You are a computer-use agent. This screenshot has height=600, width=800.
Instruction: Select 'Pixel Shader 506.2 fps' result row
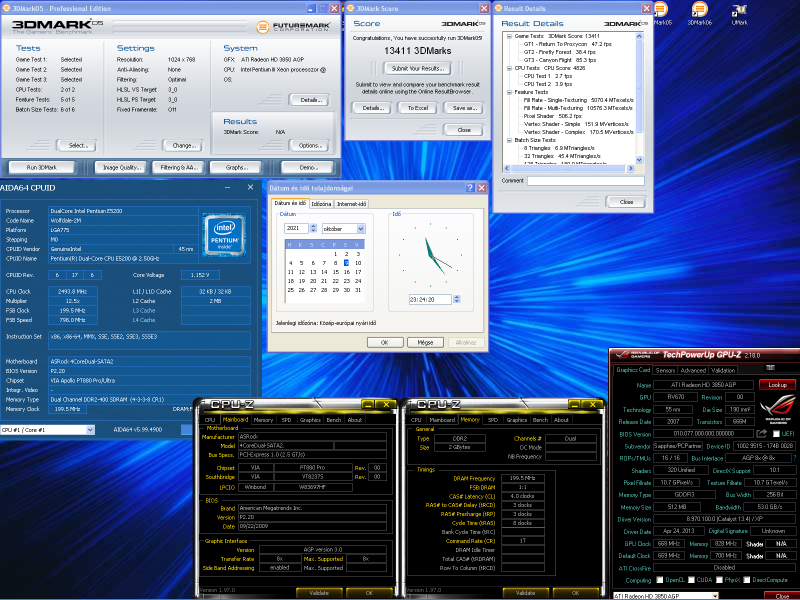552,116
